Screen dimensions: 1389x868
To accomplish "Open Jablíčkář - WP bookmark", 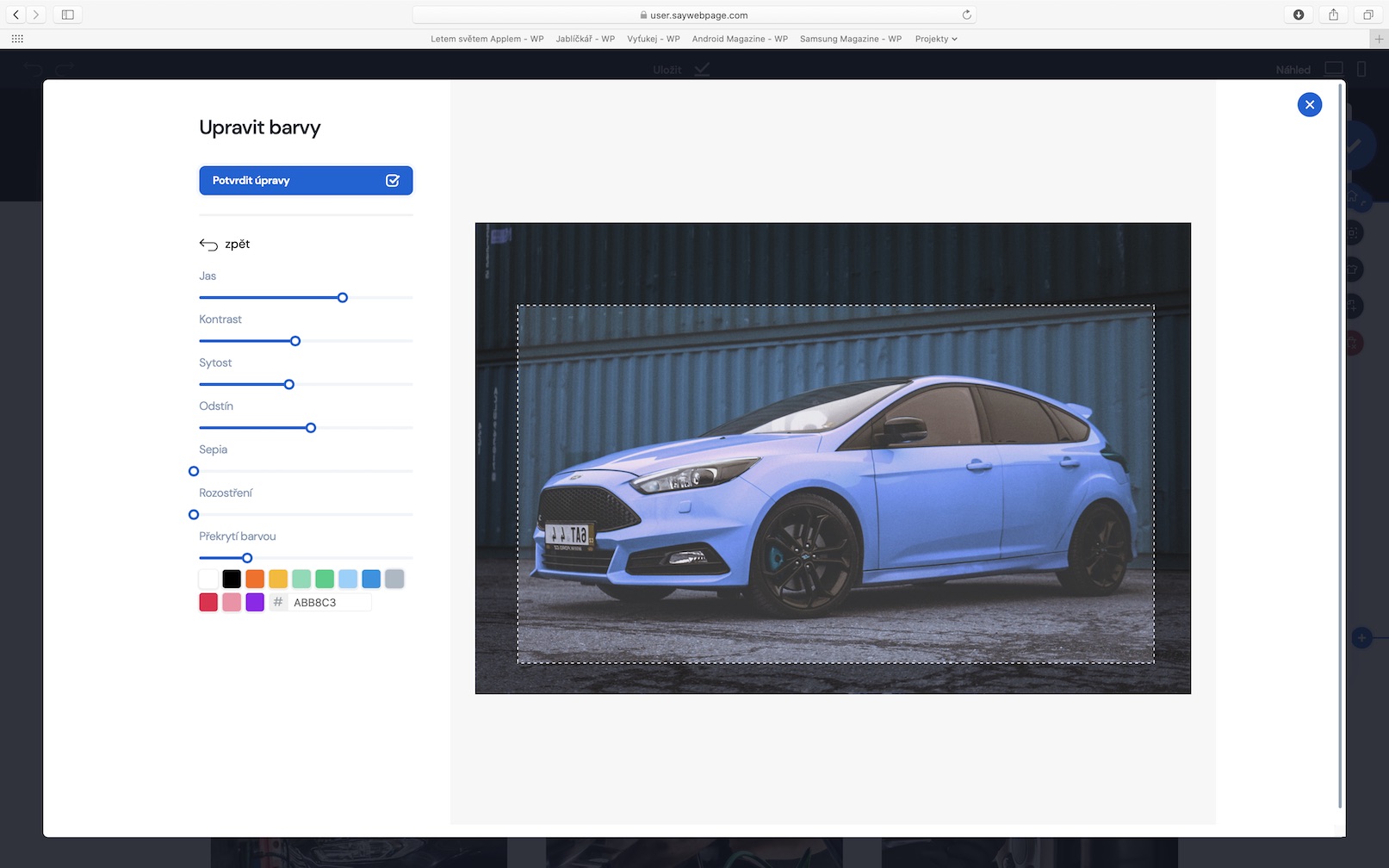I will point(586,39).
